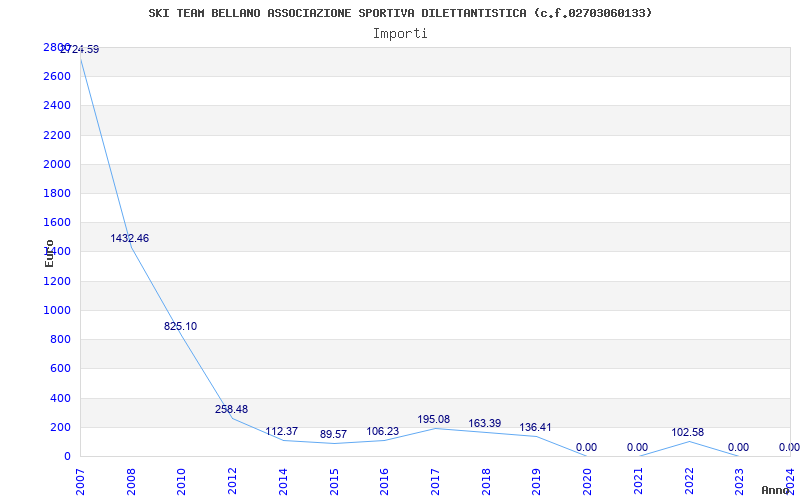This screenshot has height=500, width=800.
Task: Click the chart title 'SKI TEAM BELLANO'
Action: [400, 13]
